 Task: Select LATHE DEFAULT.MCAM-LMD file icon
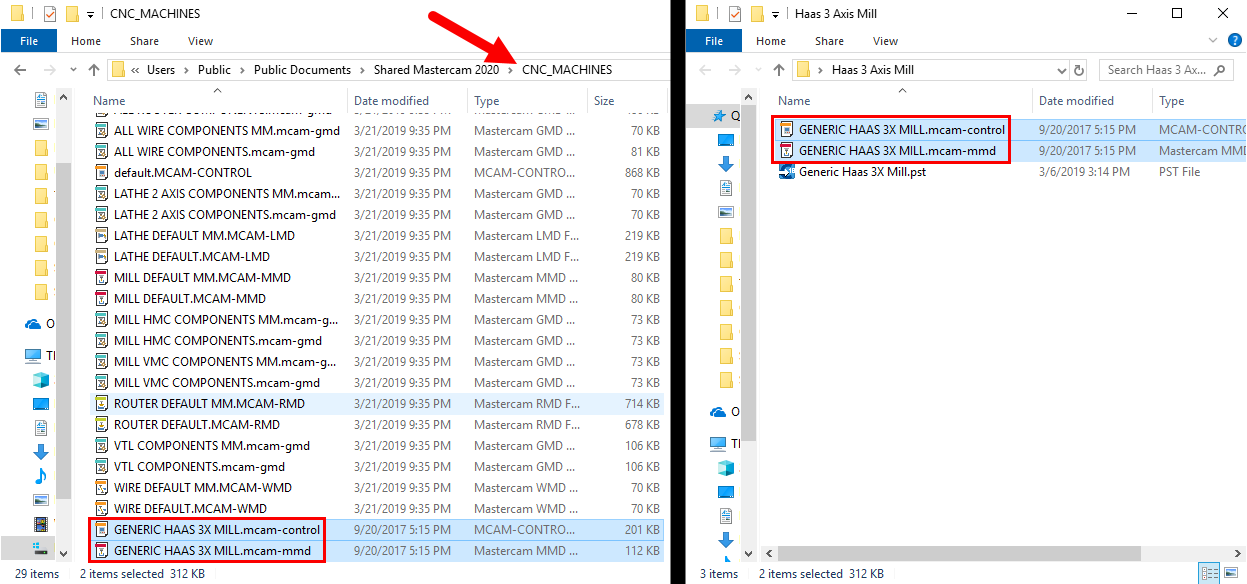point(101,257)
